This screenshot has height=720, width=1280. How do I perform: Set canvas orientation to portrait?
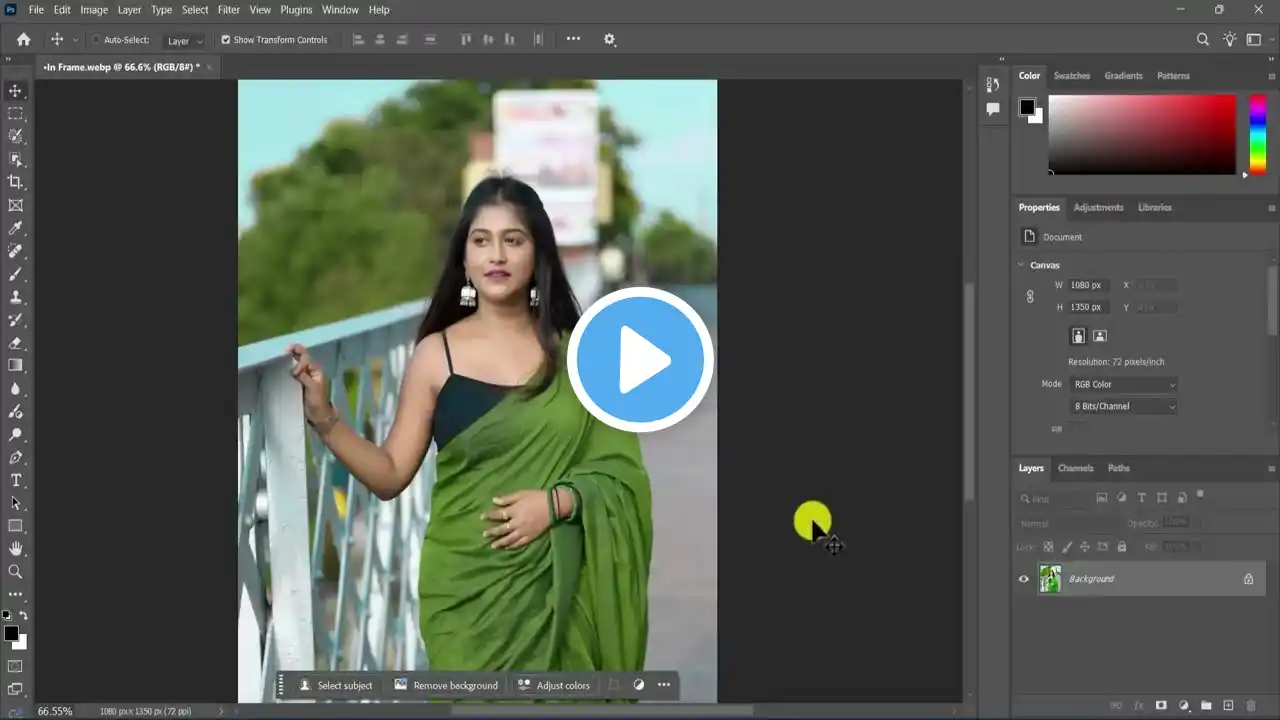[1078, 336]
